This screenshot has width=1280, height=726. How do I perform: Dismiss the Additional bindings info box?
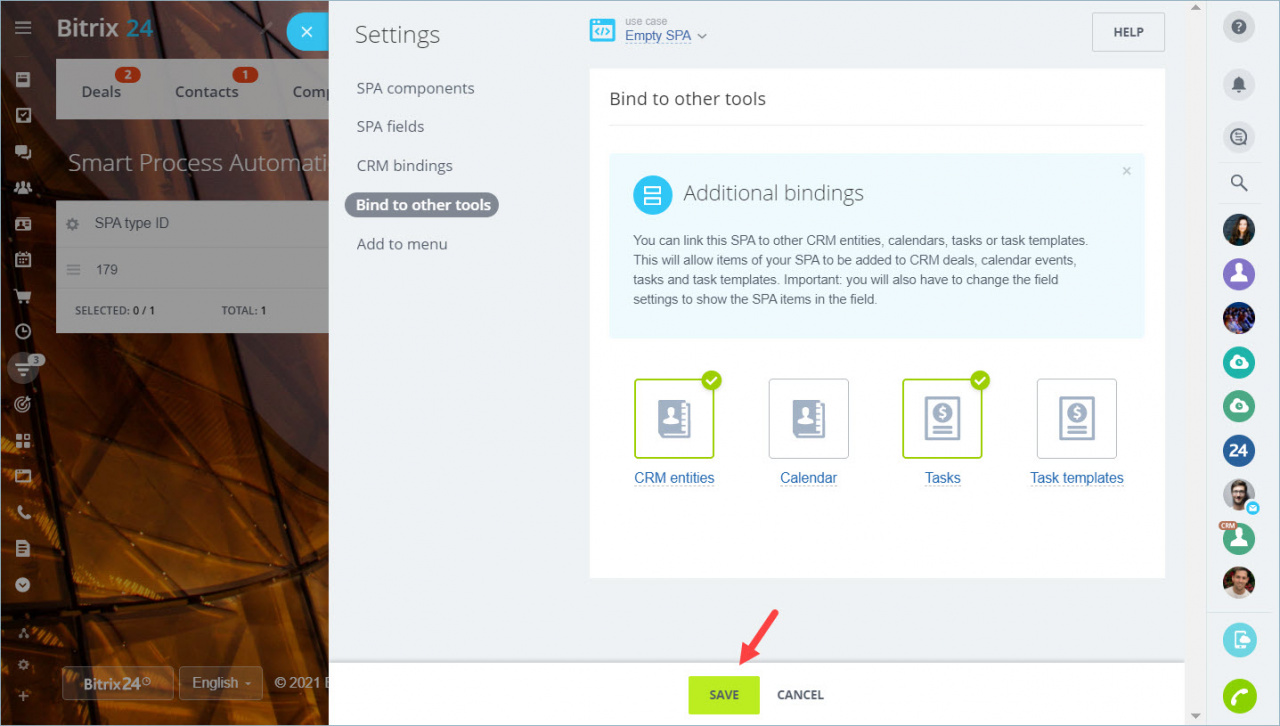pos(1127,171)
